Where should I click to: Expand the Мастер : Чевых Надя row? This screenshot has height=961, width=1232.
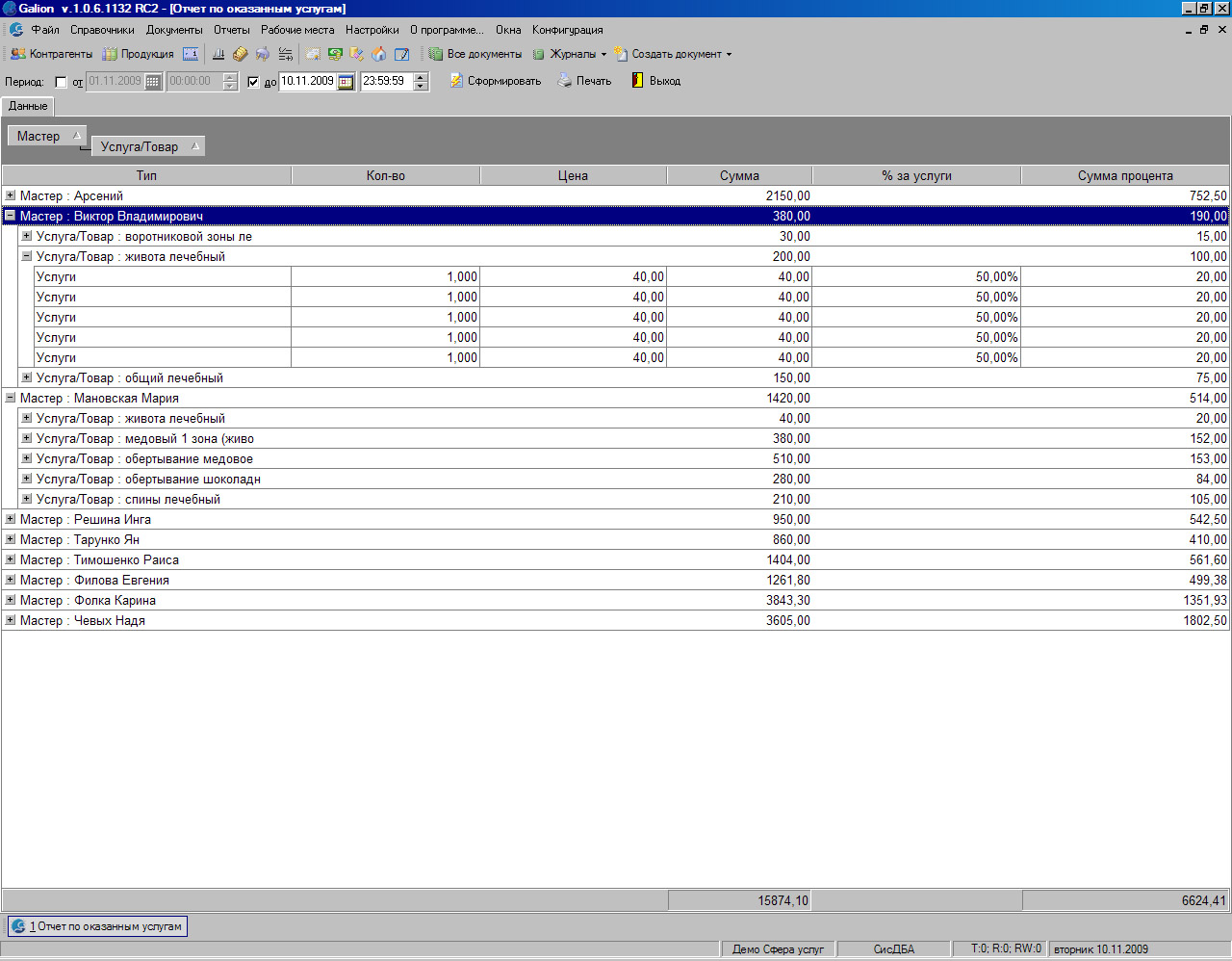11,620
